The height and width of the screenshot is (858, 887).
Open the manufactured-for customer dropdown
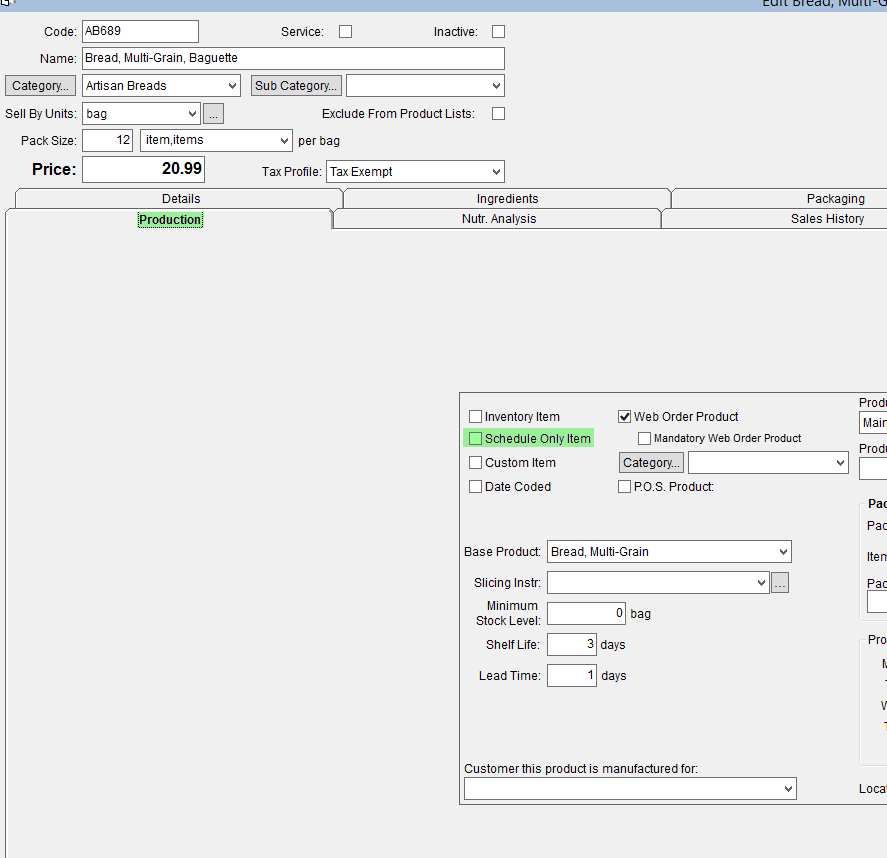click(x=630, y=788)
